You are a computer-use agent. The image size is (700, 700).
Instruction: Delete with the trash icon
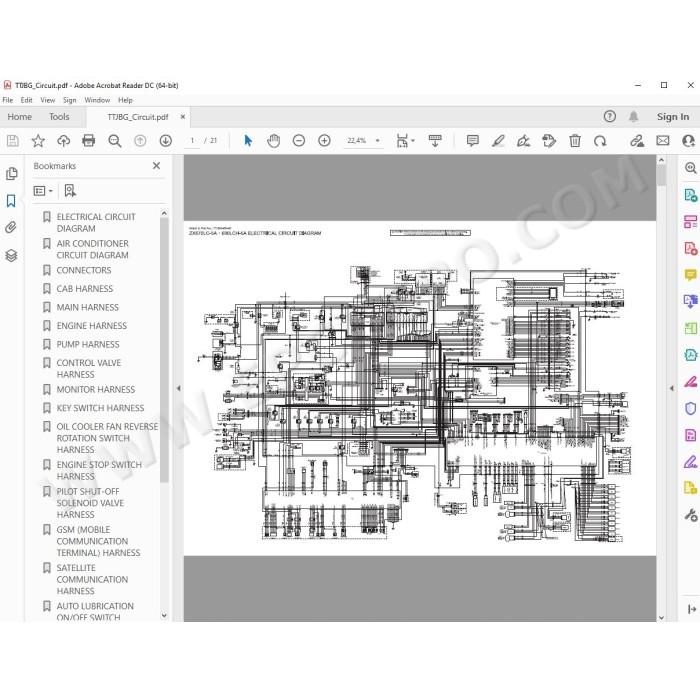click(x=575, y=141)
